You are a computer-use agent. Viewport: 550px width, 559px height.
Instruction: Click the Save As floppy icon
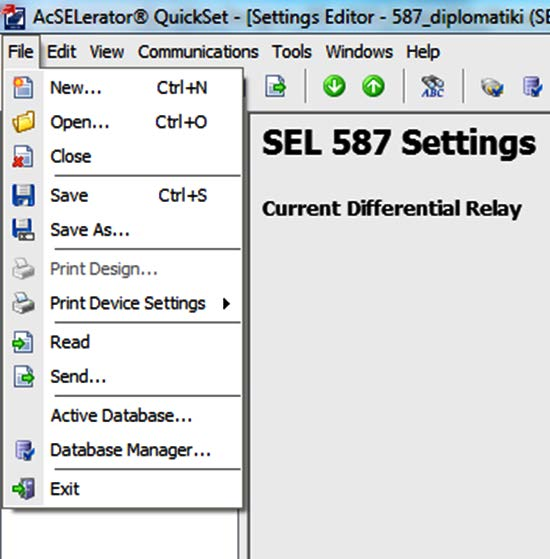click(x=23, y=229)
